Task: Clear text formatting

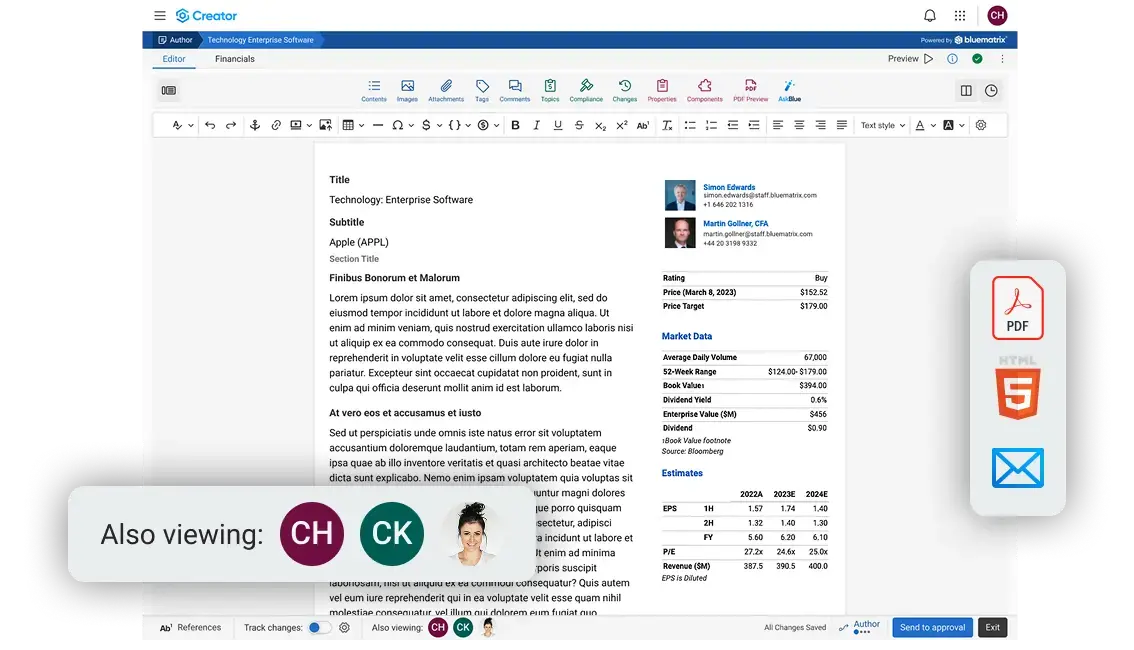Action: click(x=667, y=125)
